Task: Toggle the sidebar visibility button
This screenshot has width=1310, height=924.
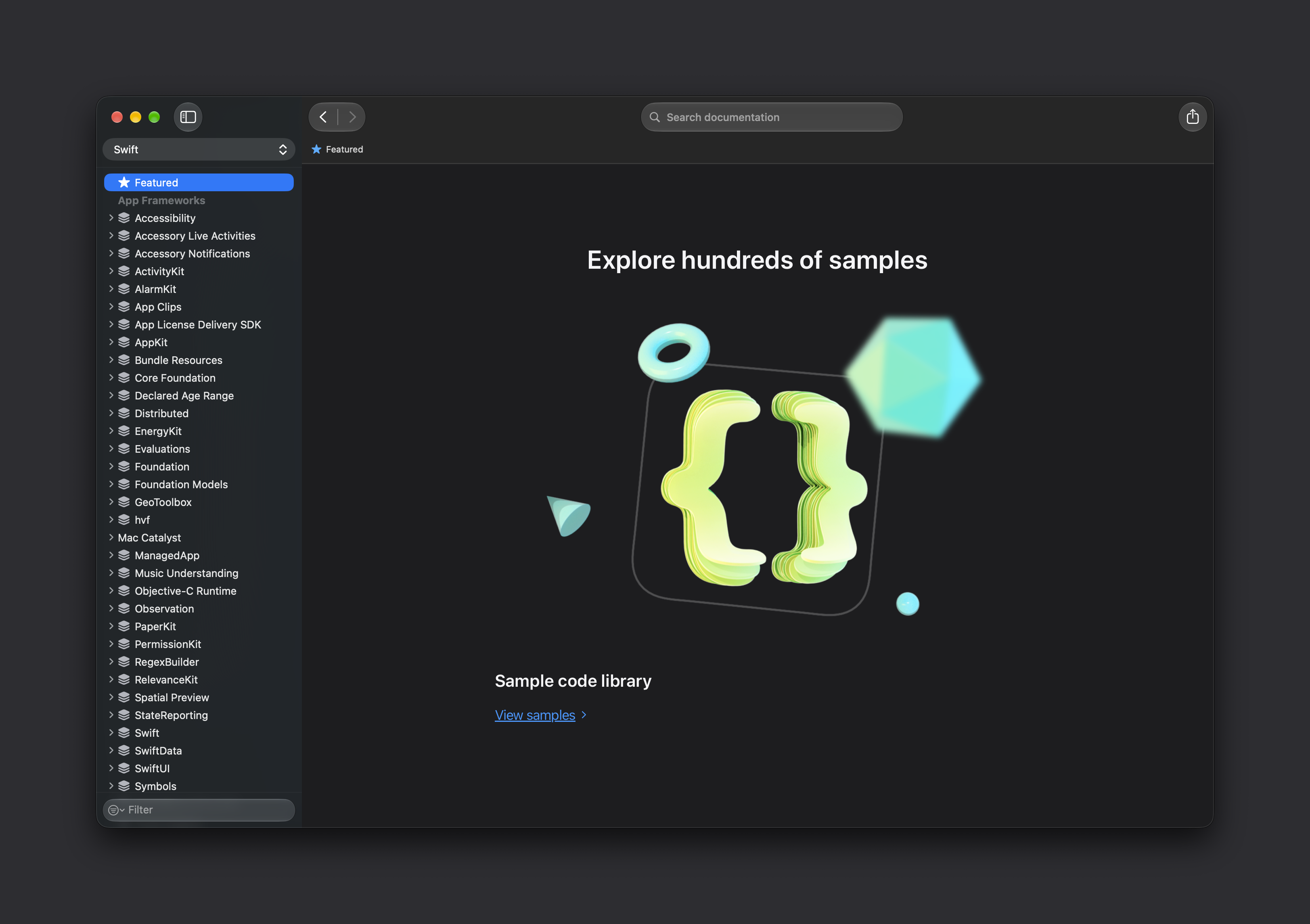Action: point(188,117)
